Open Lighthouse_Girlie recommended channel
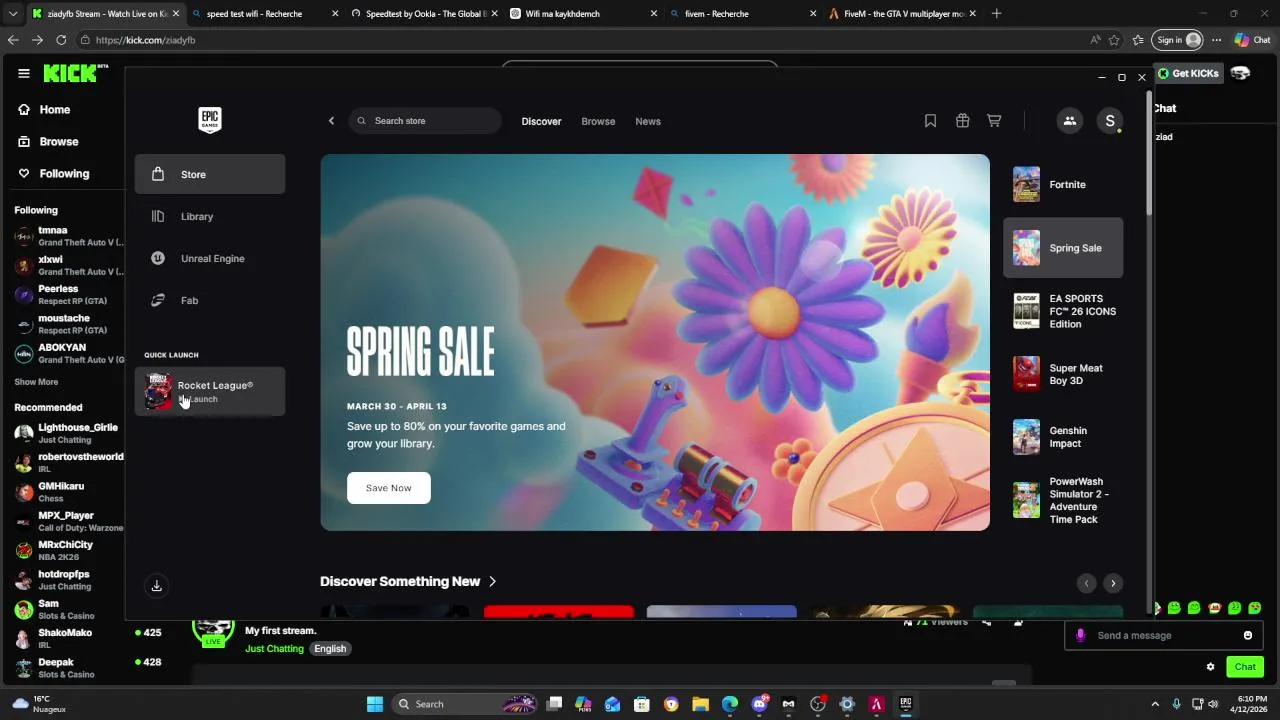Viewport: 1280px width, 720px height. pyautogui.click(x=68, y=433)
